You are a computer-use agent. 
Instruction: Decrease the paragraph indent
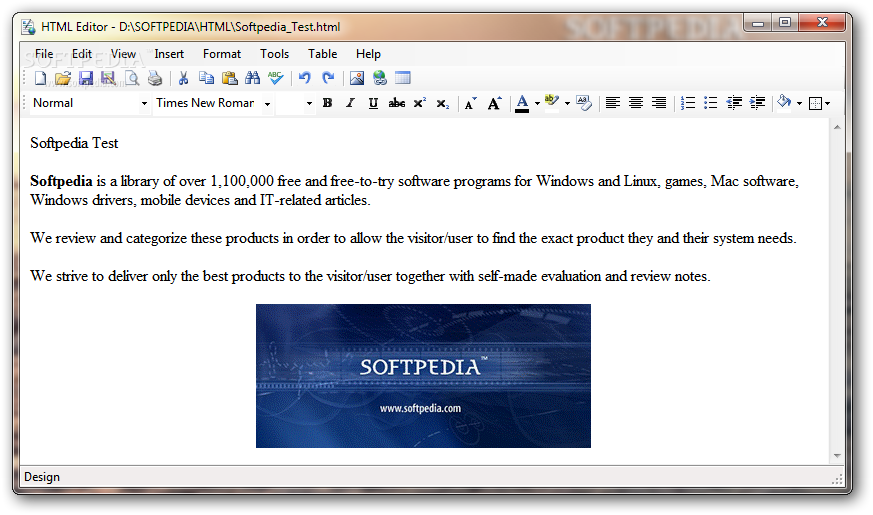[734, 103]
